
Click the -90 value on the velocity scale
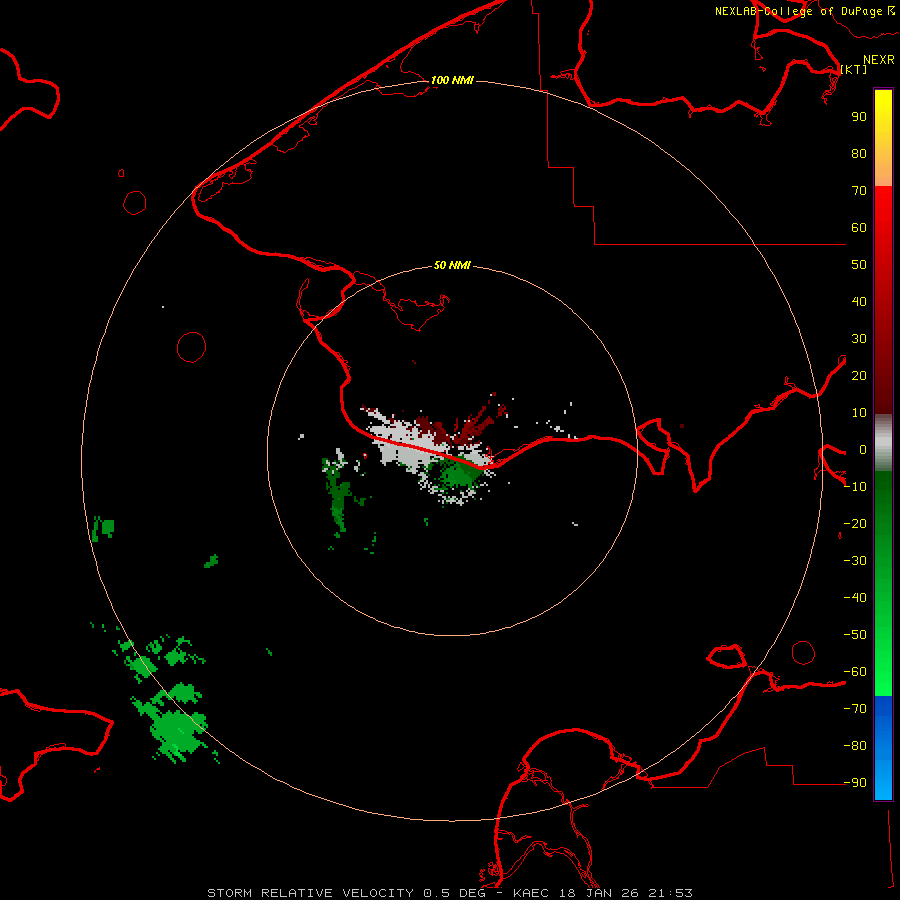(x=855, y=783)
